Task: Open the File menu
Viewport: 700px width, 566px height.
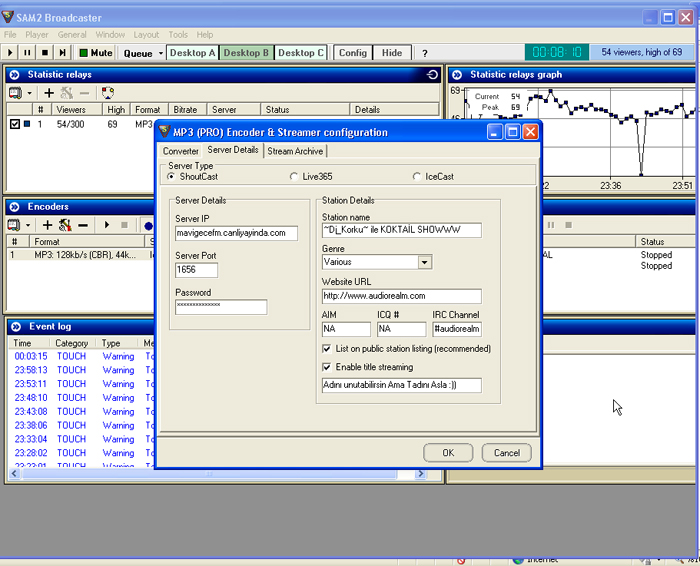Action: tap(10, 34)
